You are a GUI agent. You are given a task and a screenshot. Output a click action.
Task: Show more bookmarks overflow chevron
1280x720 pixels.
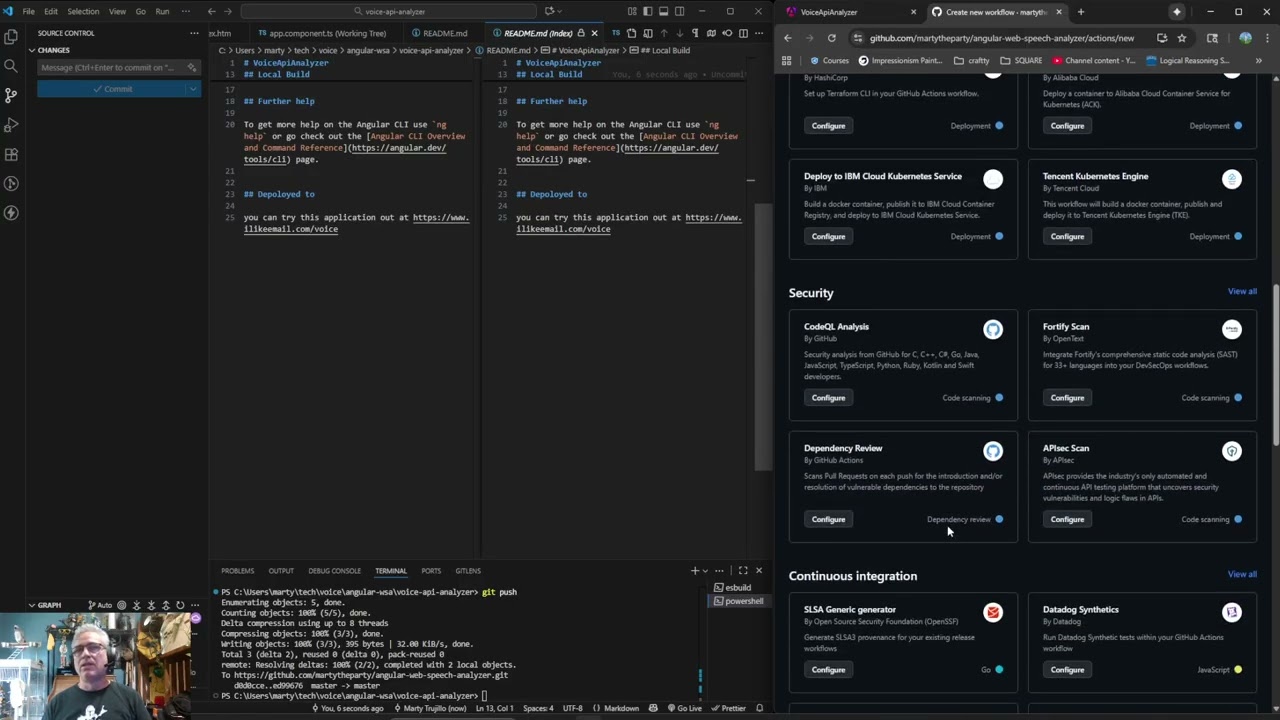[1258, 60]
